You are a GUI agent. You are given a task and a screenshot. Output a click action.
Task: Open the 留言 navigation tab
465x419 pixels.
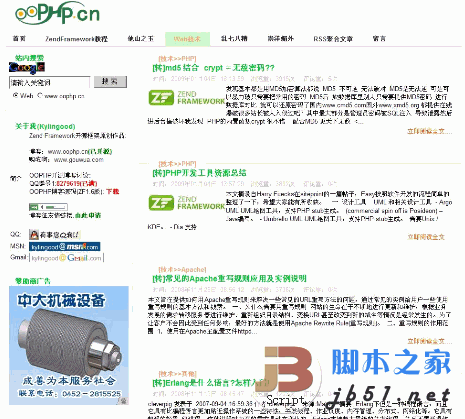[379, 39]
